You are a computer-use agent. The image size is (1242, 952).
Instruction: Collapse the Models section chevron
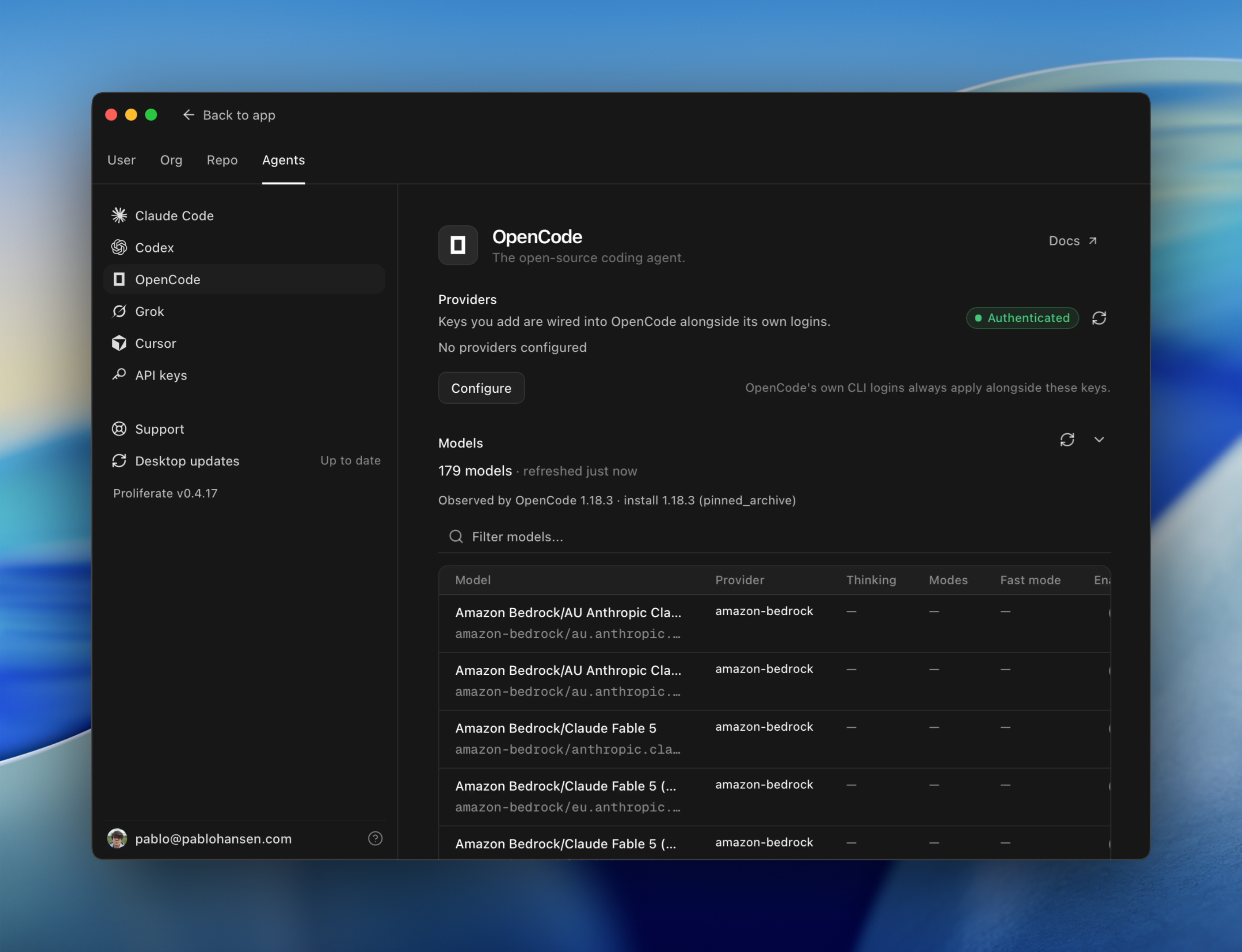point(1099,440)
